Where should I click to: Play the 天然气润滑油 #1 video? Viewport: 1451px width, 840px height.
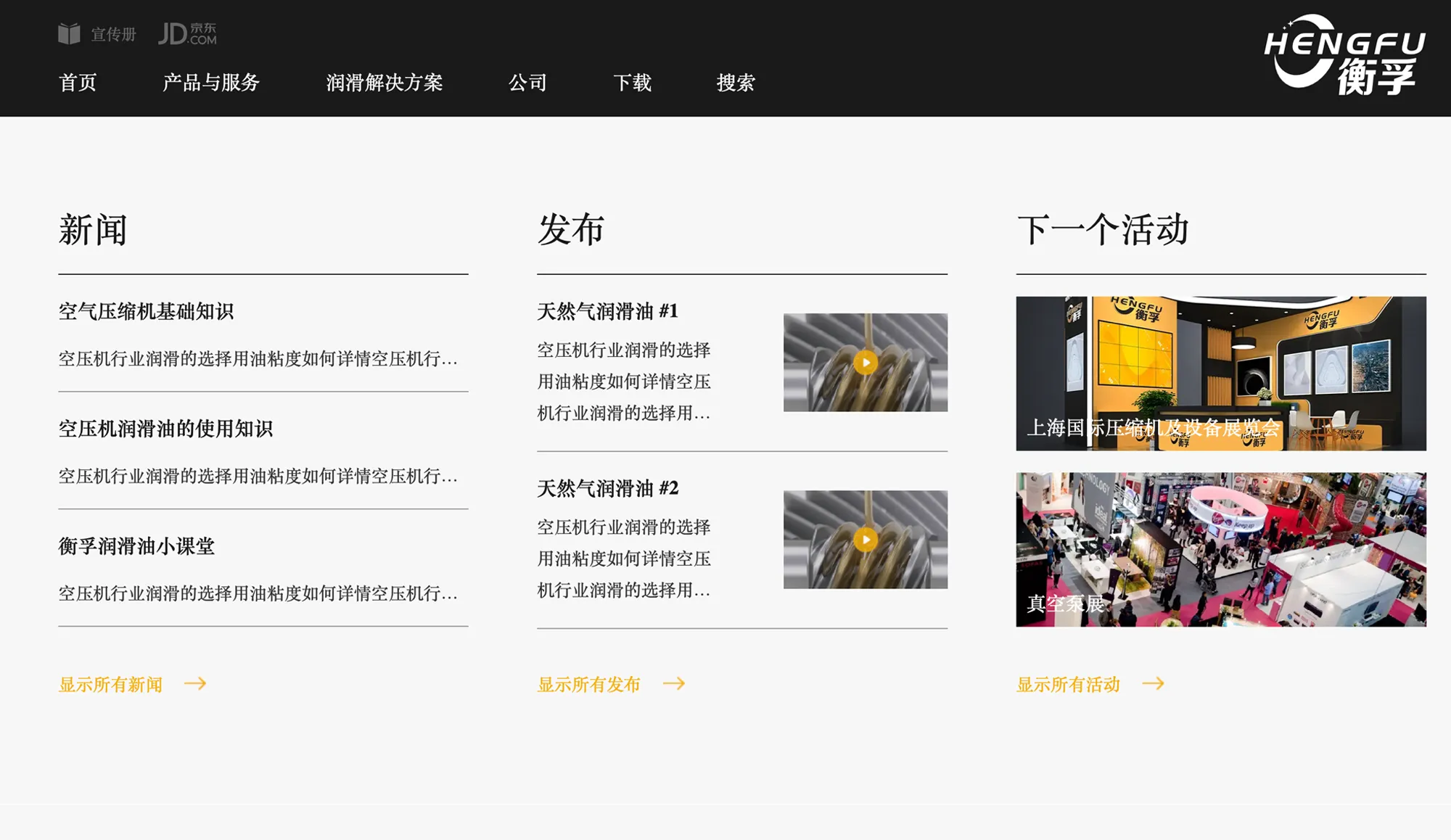point(865,363)
